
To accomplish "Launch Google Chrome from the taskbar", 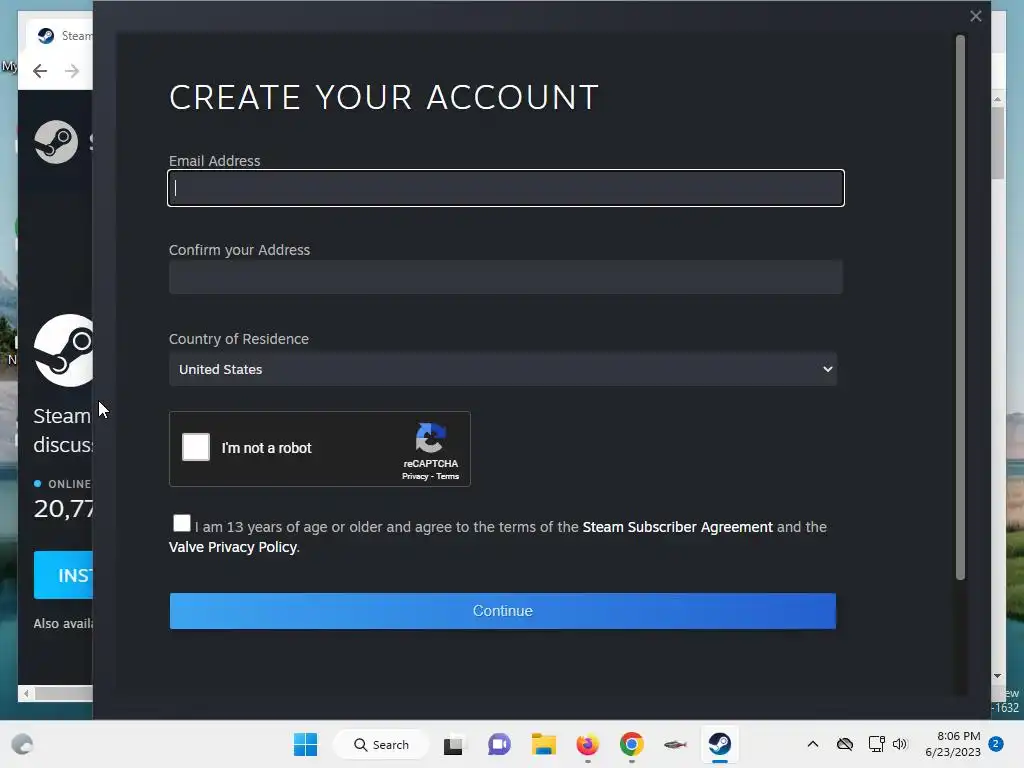I will pyautogui.click(x=632, y=744).
